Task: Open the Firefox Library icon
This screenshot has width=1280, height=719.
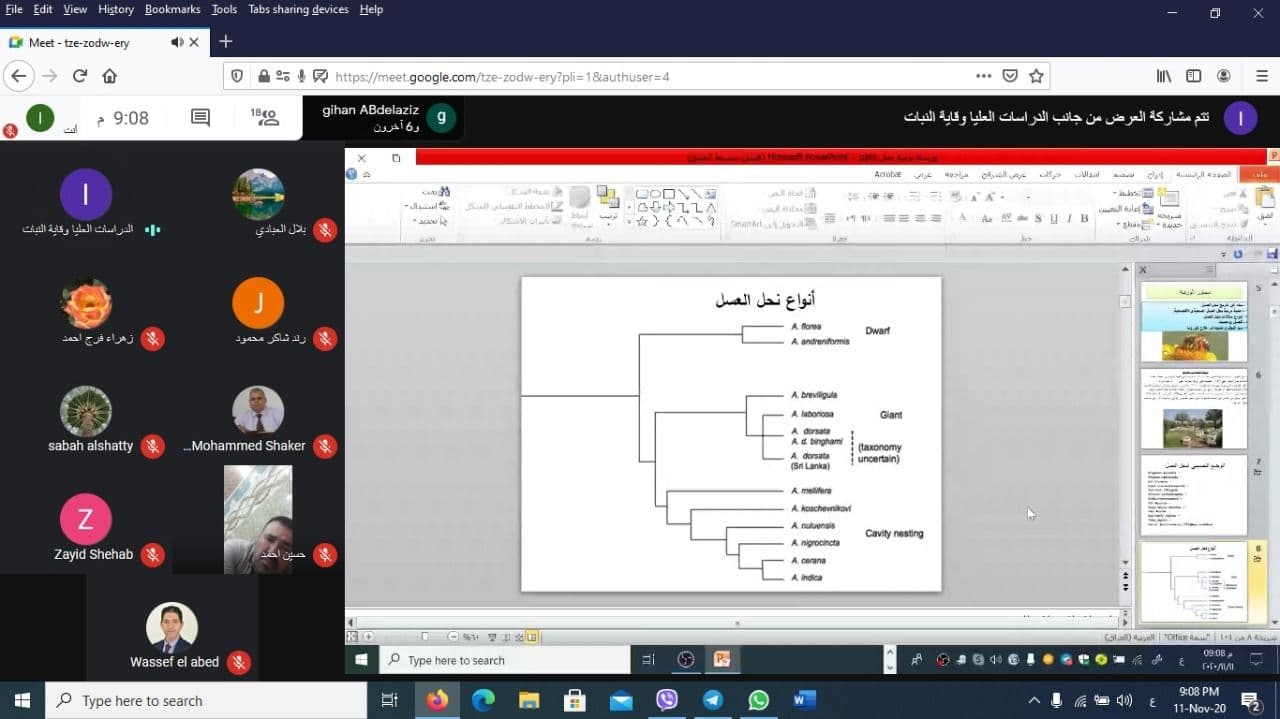Action: pyautogui.click(x=1164, y=76)
